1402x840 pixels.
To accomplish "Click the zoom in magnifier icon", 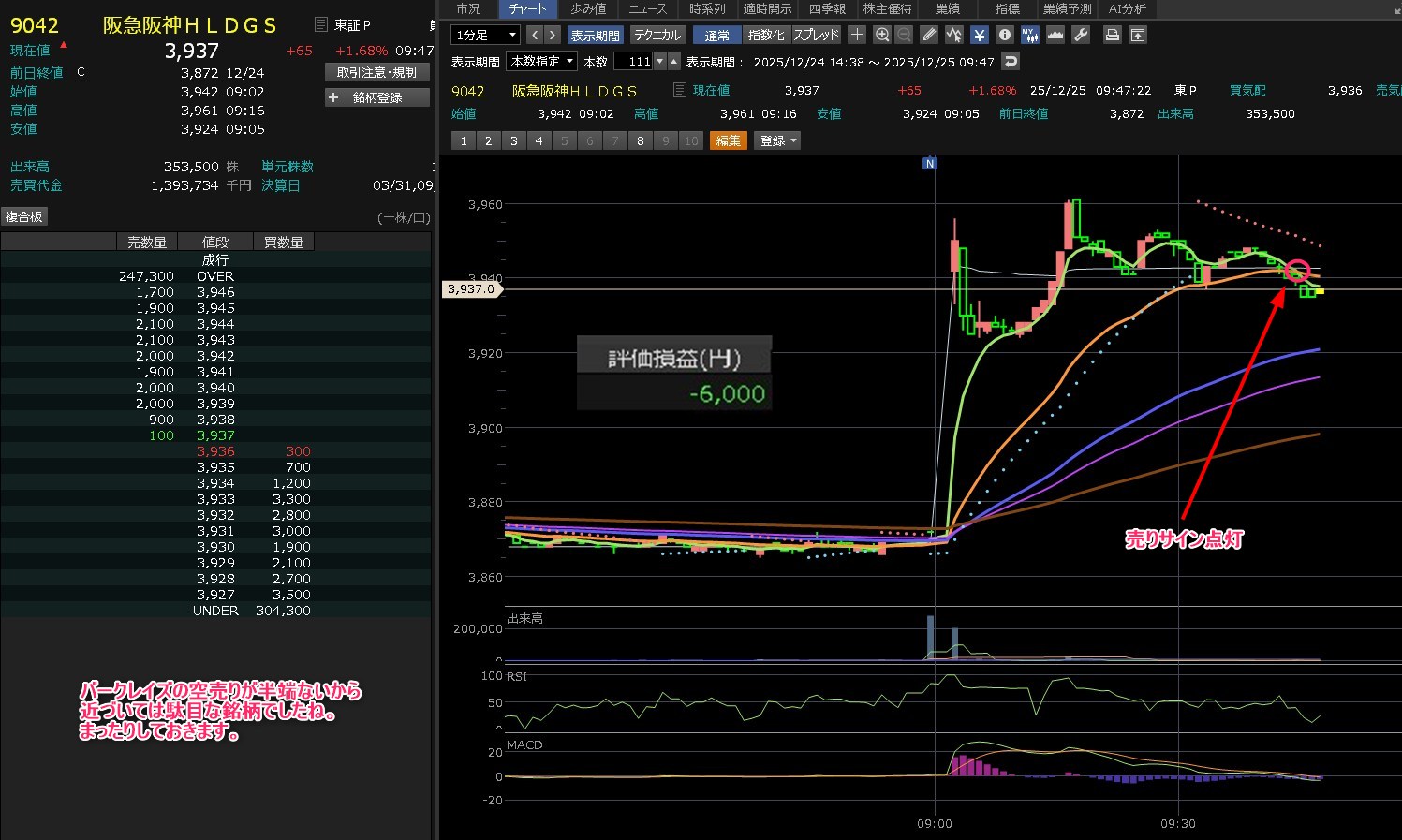I will [x=881, y=35].
